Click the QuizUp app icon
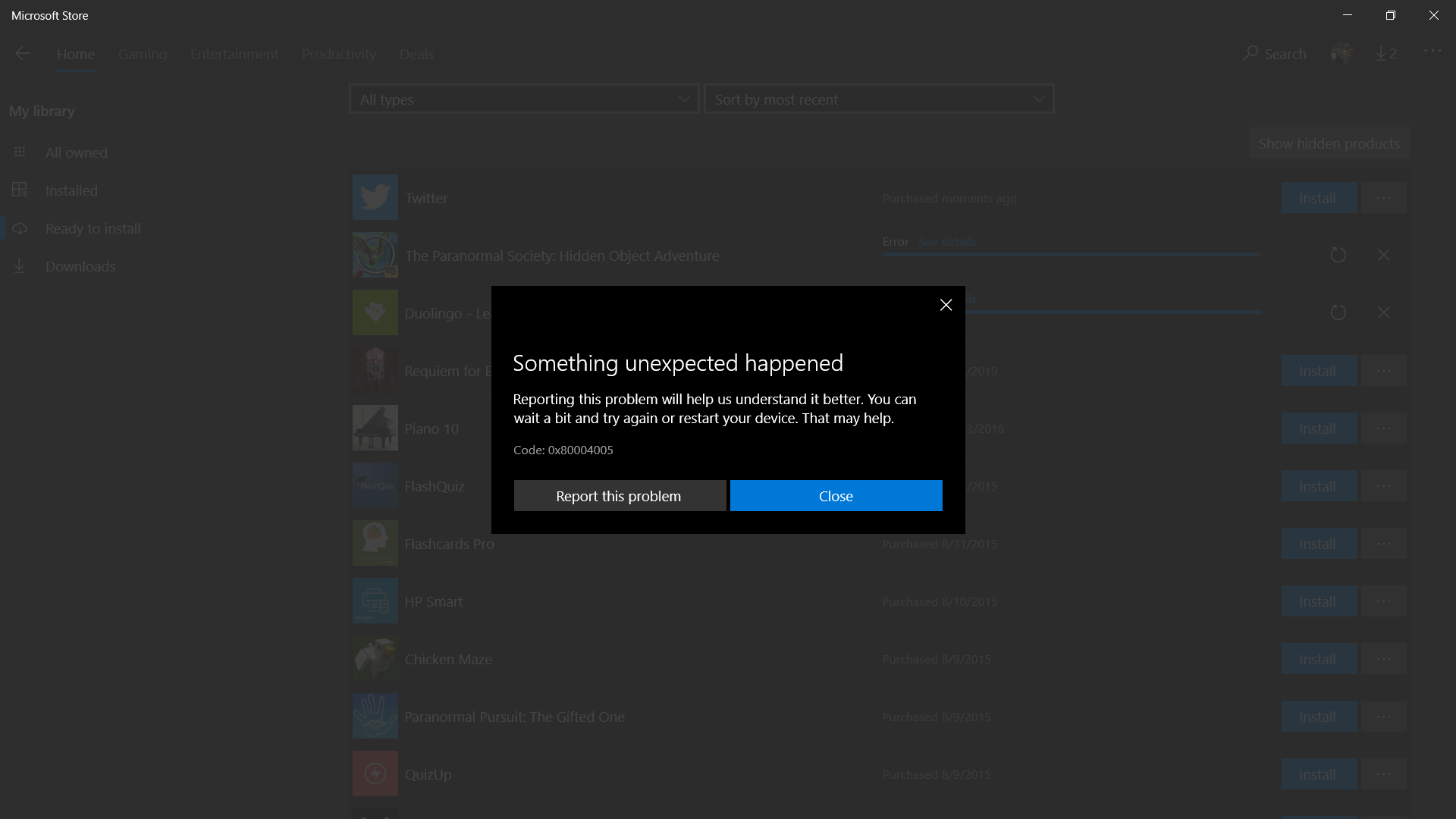 (x=375, y=773)
